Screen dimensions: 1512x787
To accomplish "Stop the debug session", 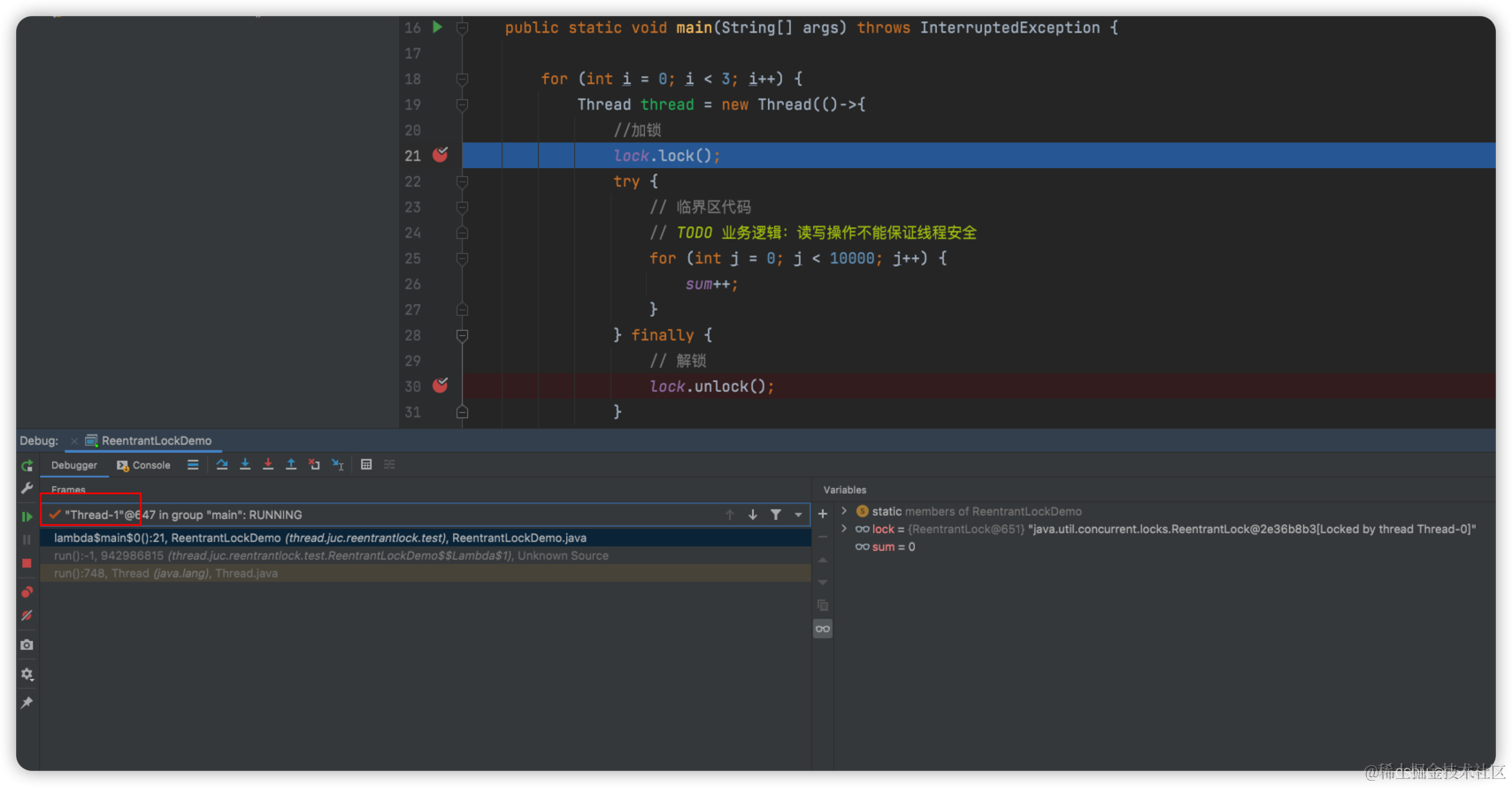I will point(27,563).
